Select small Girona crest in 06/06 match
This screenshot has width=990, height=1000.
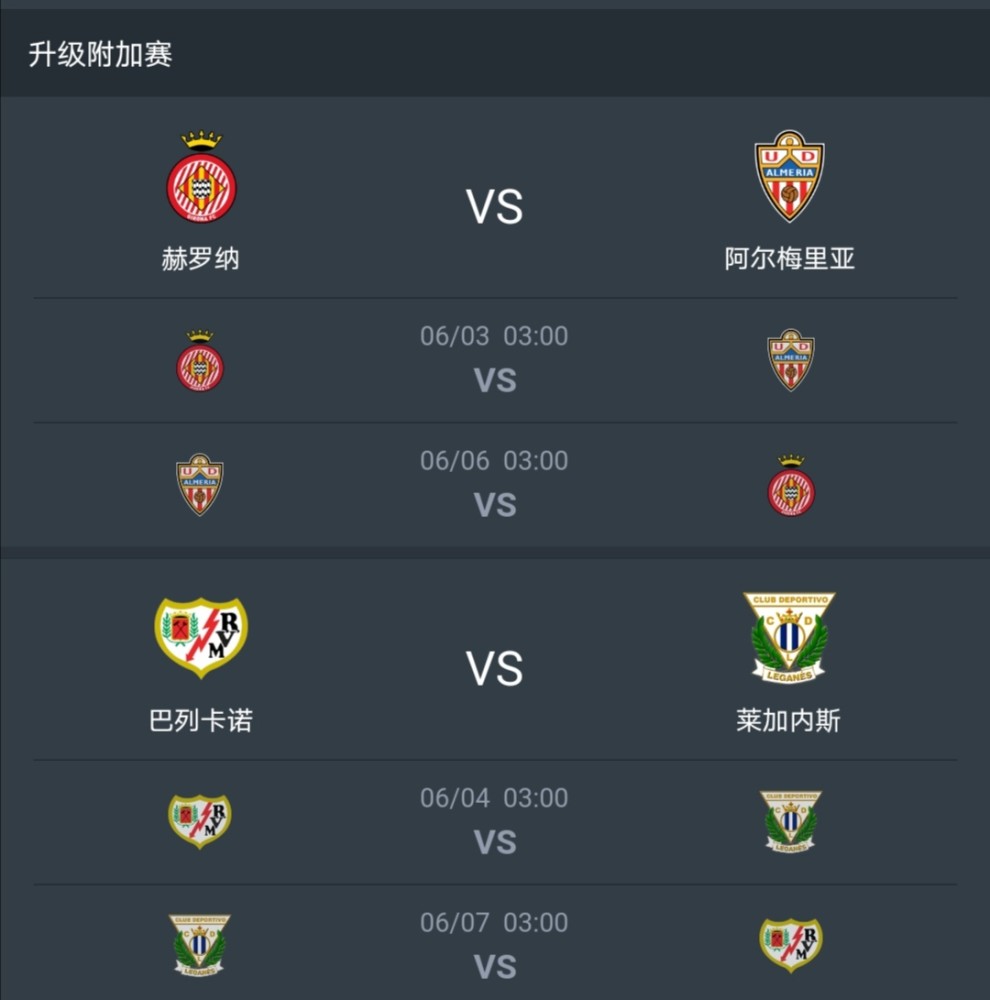point(790,485)
